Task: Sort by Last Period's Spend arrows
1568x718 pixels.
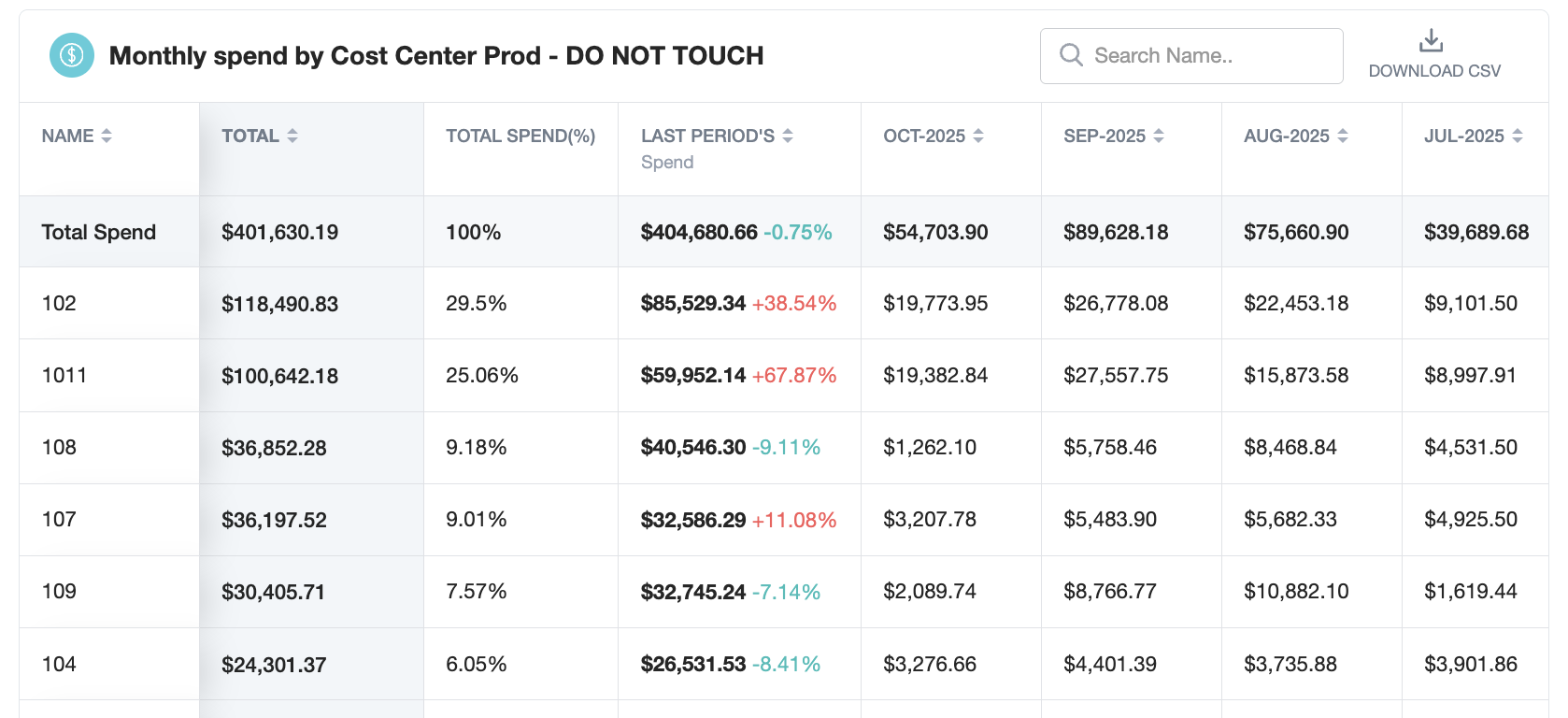Action: tap(788, 136)
